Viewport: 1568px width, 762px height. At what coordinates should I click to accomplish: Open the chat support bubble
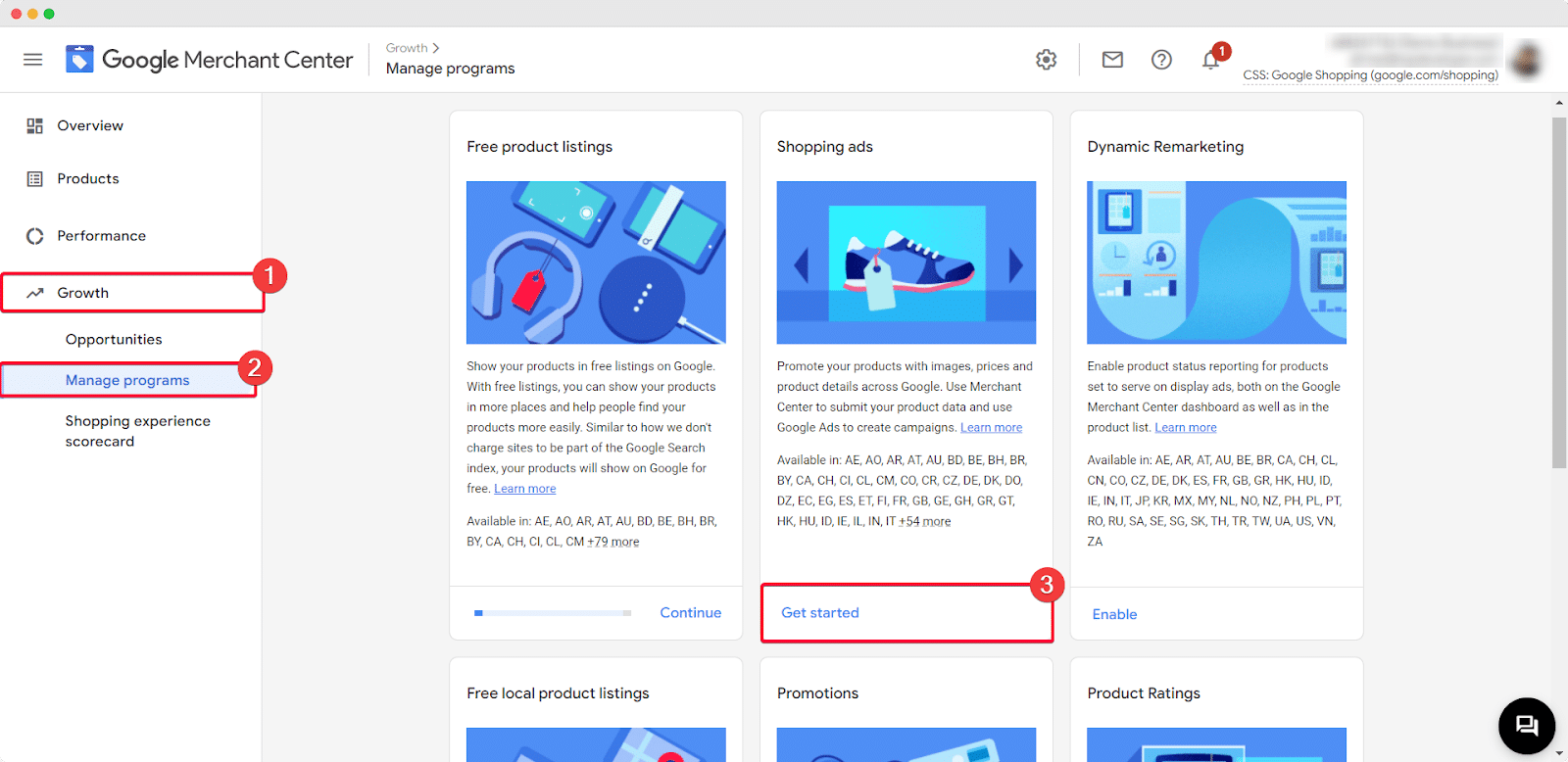click(x=1527, y=726)
